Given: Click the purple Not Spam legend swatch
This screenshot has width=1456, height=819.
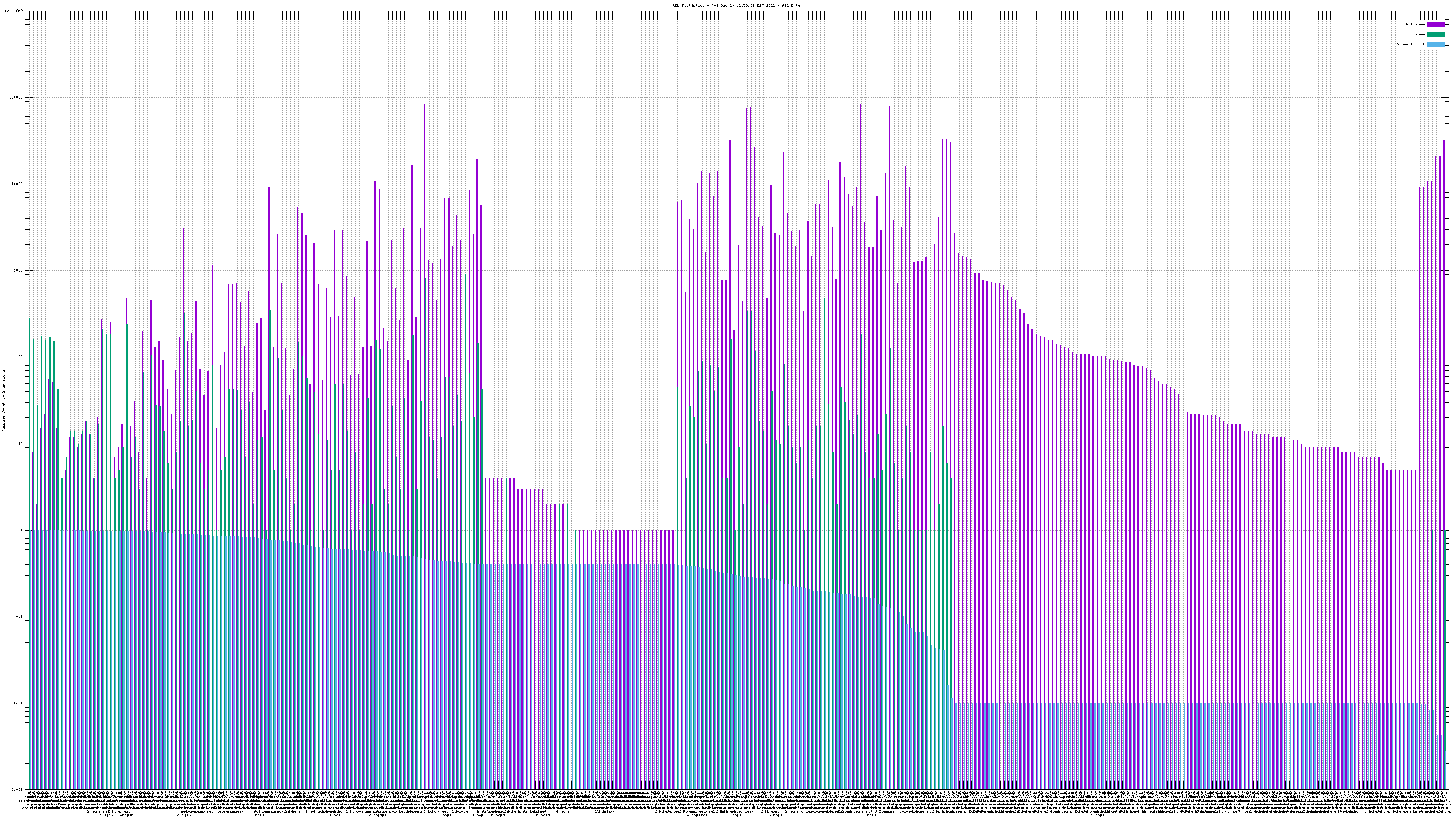Looking at the screenshot, I should pyautogui.click(x=1435, y=24).
